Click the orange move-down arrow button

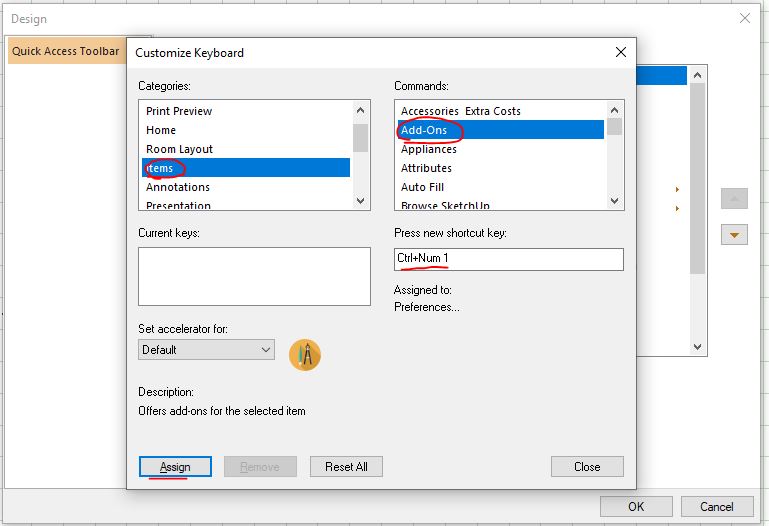pyautogui.click(x=734, y=235)
